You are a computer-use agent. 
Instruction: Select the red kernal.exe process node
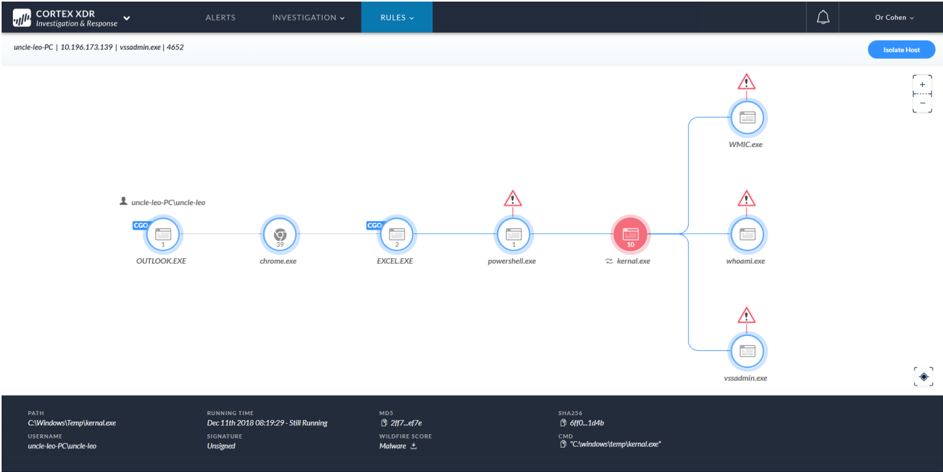pyautogui.click(x=630, y=234)
